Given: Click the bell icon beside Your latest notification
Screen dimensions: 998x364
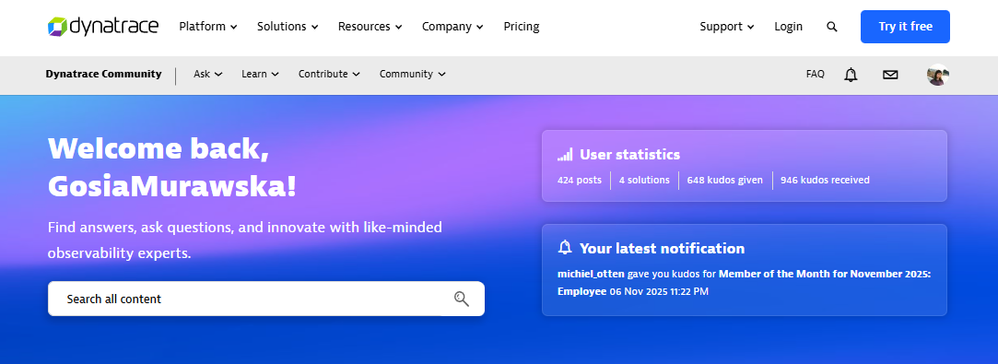Looking at the screenshot, I should tap(565, 248).
